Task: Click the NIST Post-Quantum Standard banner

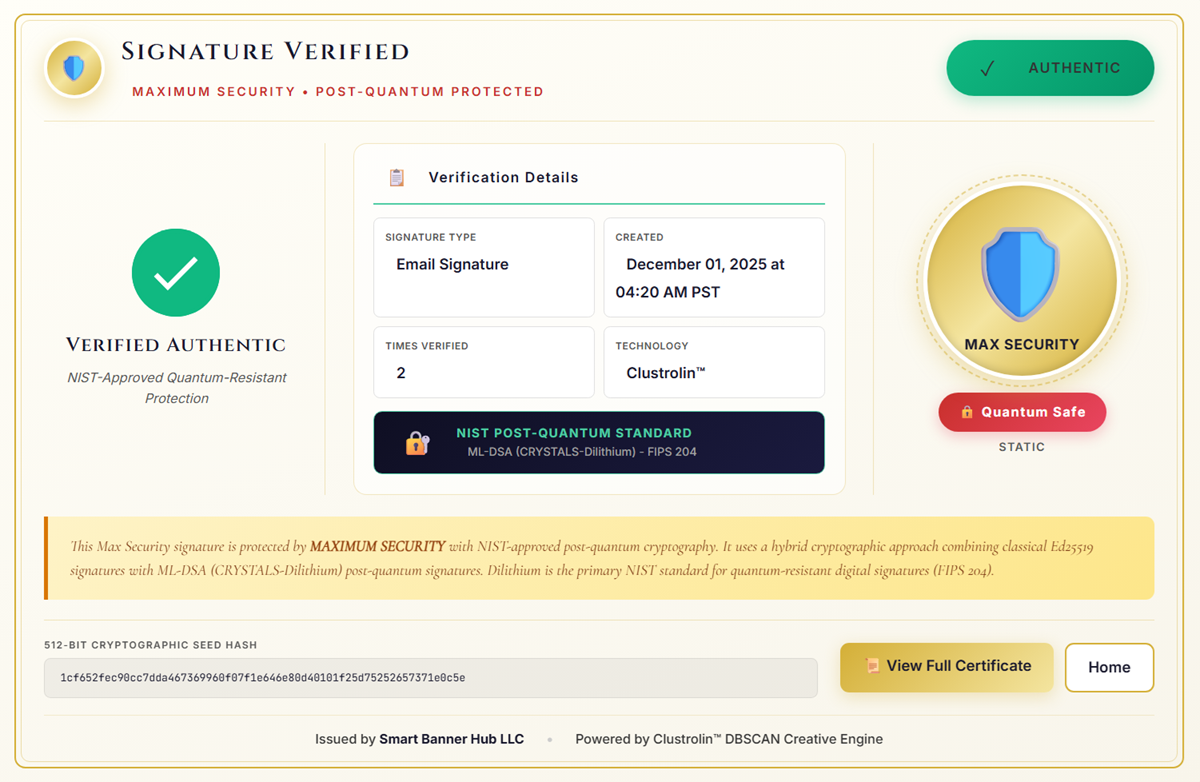Action: [x=598, y=442]
